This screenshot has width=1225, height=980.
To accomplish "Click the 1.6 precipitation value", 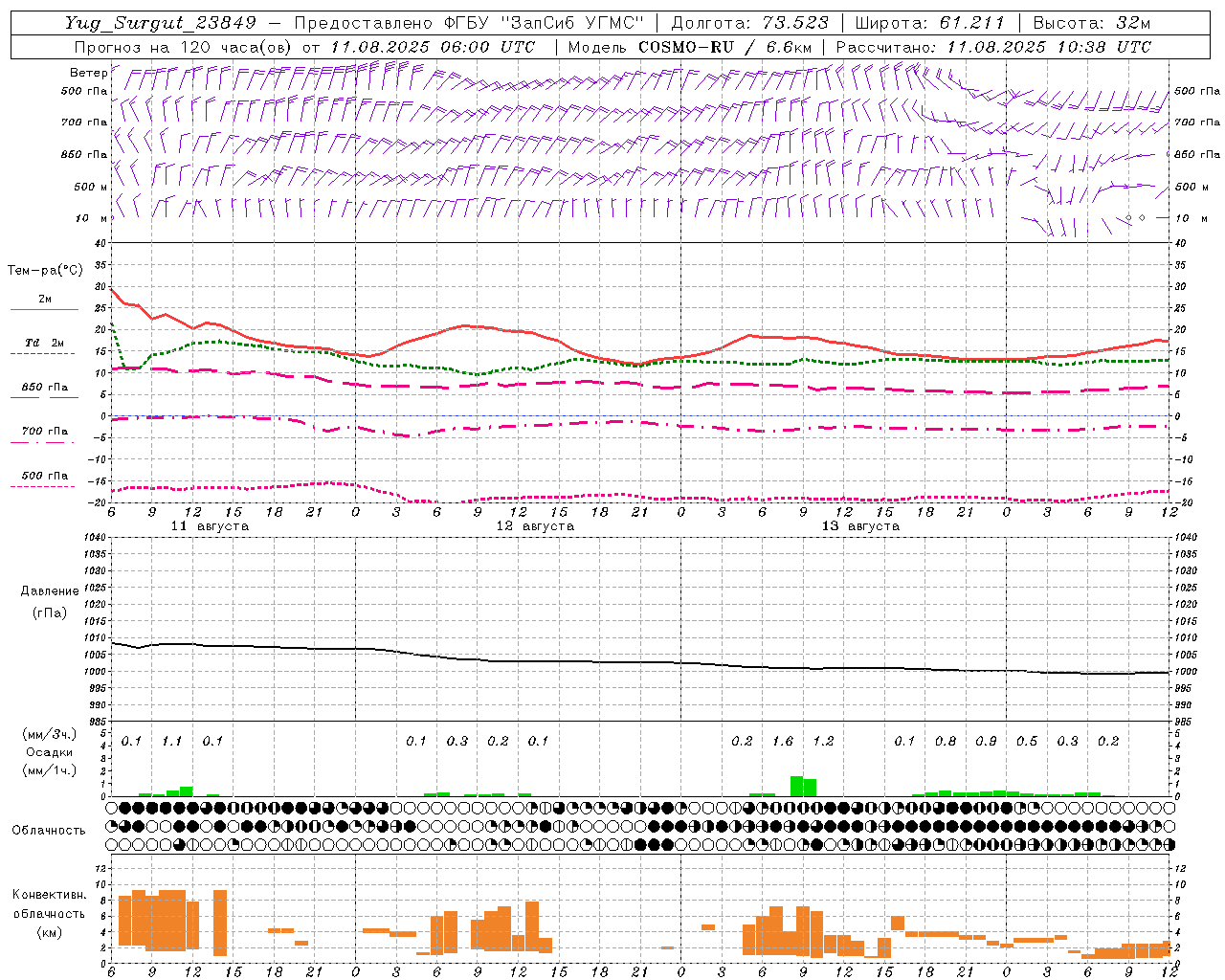I will [783, 742].
